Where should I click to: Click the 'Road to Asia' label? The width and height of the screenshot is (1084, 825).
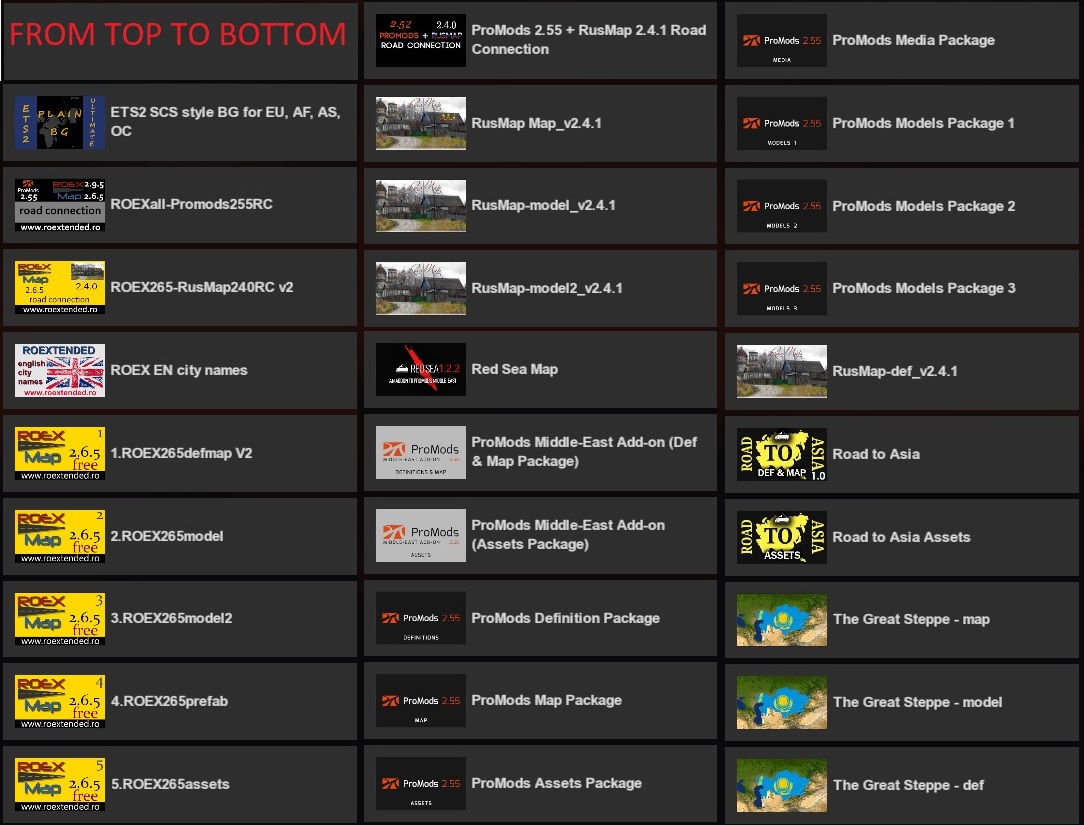pyautogui.click(x=876, y=454)
